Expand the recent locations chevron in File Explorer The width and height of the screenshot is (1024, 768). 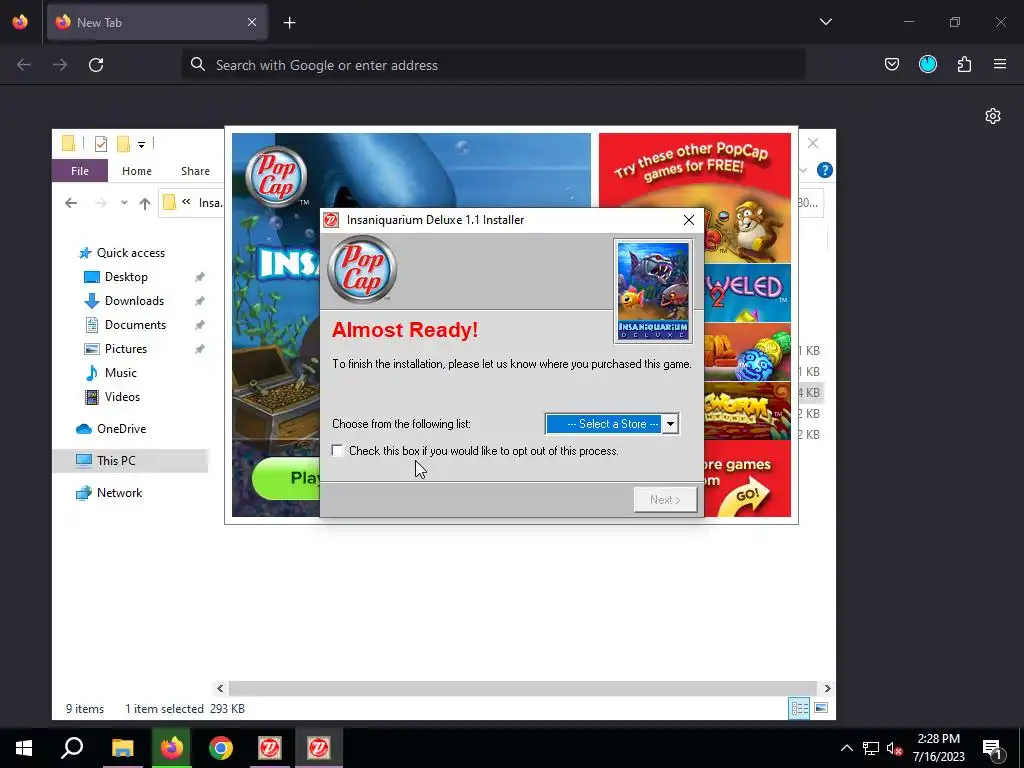pyautogui.click(x=124, y=203)
